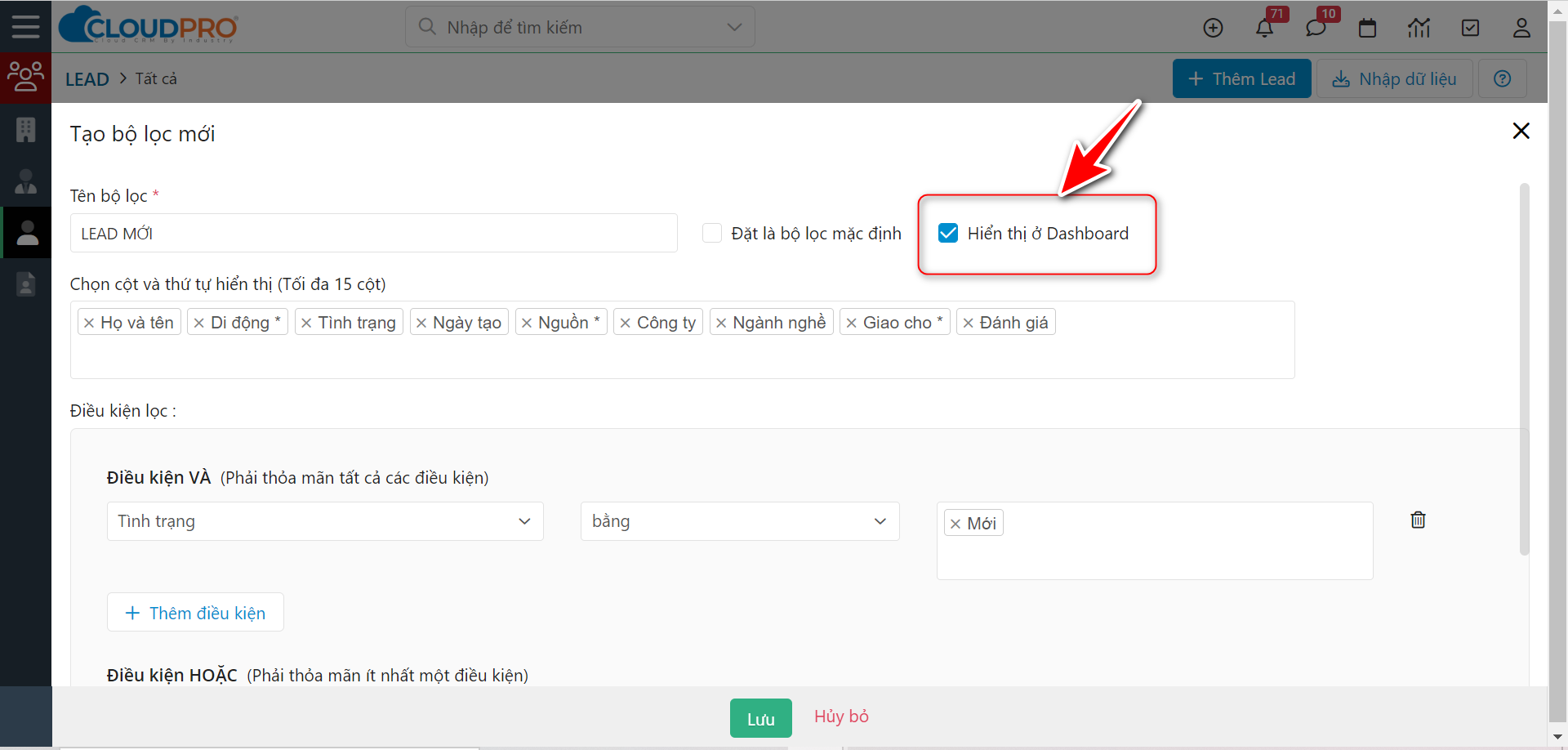Close the Tạo bộ lọc mới dialog
Image resolution: width=1568 pixels, height=750 pixels.
(x=1521, y=131)
